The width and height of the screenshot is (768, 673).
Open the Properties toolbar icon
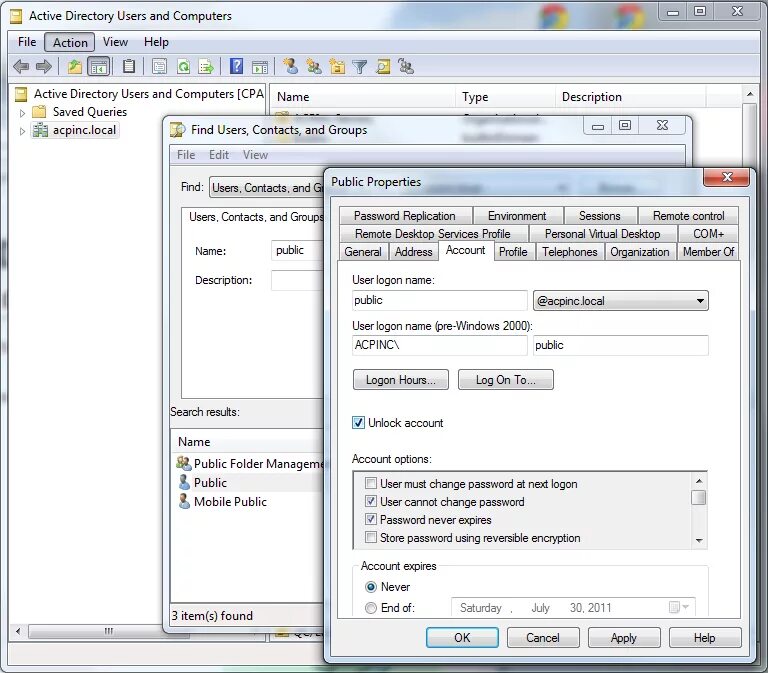(x=159, y=66)
